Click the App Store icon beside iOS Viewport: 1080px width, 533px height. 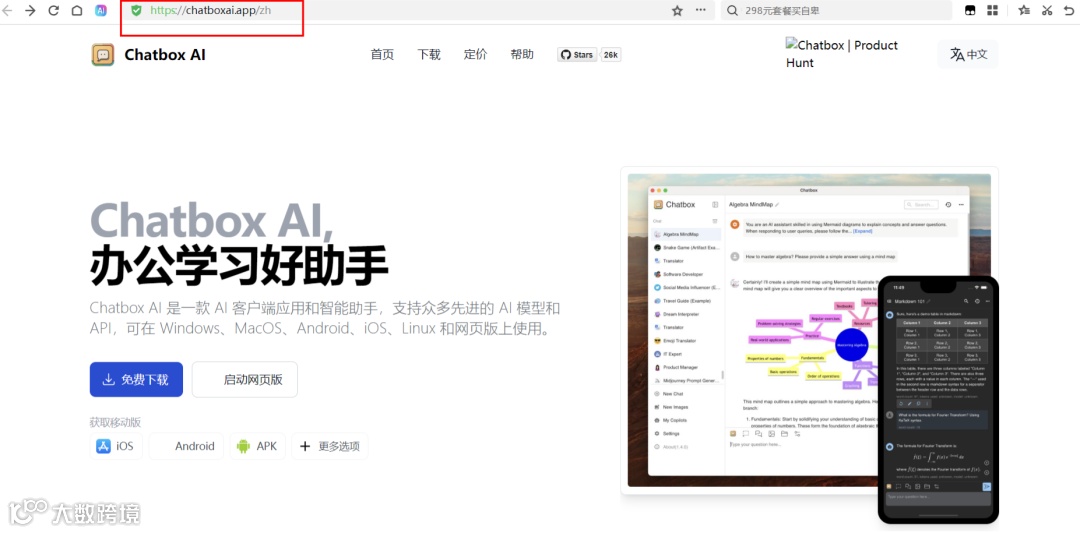[x=103, y=446]
